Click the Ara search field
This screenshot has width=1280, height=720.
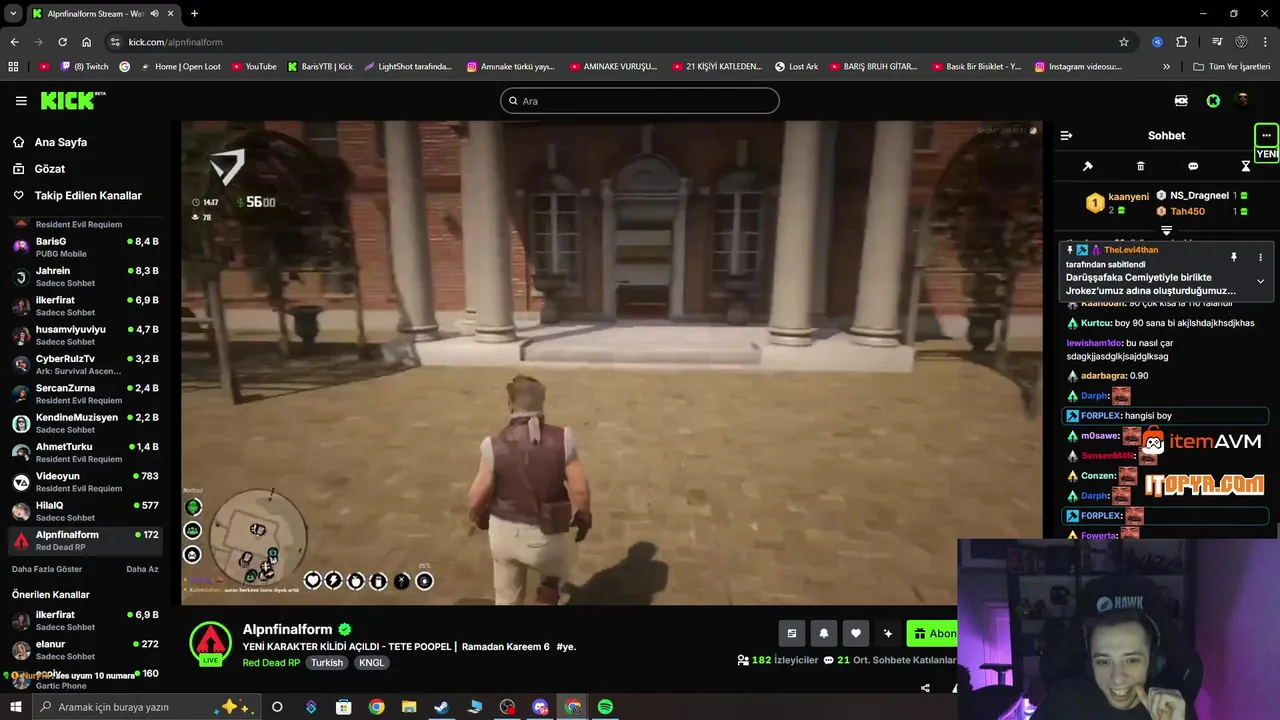click(640, 101)
